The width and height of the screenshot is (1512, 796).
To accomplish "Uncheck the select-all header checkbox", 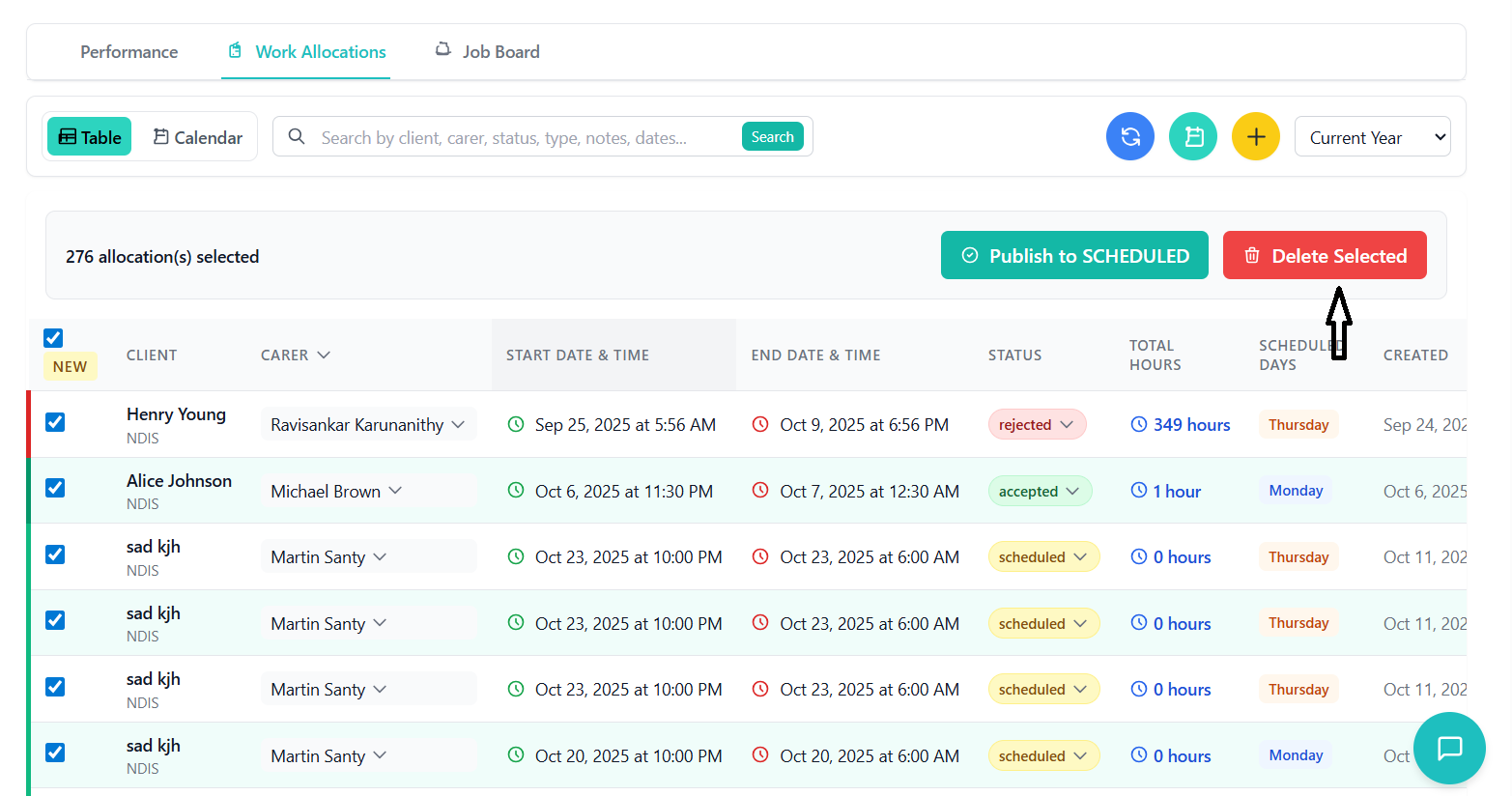I will point(53,338).
